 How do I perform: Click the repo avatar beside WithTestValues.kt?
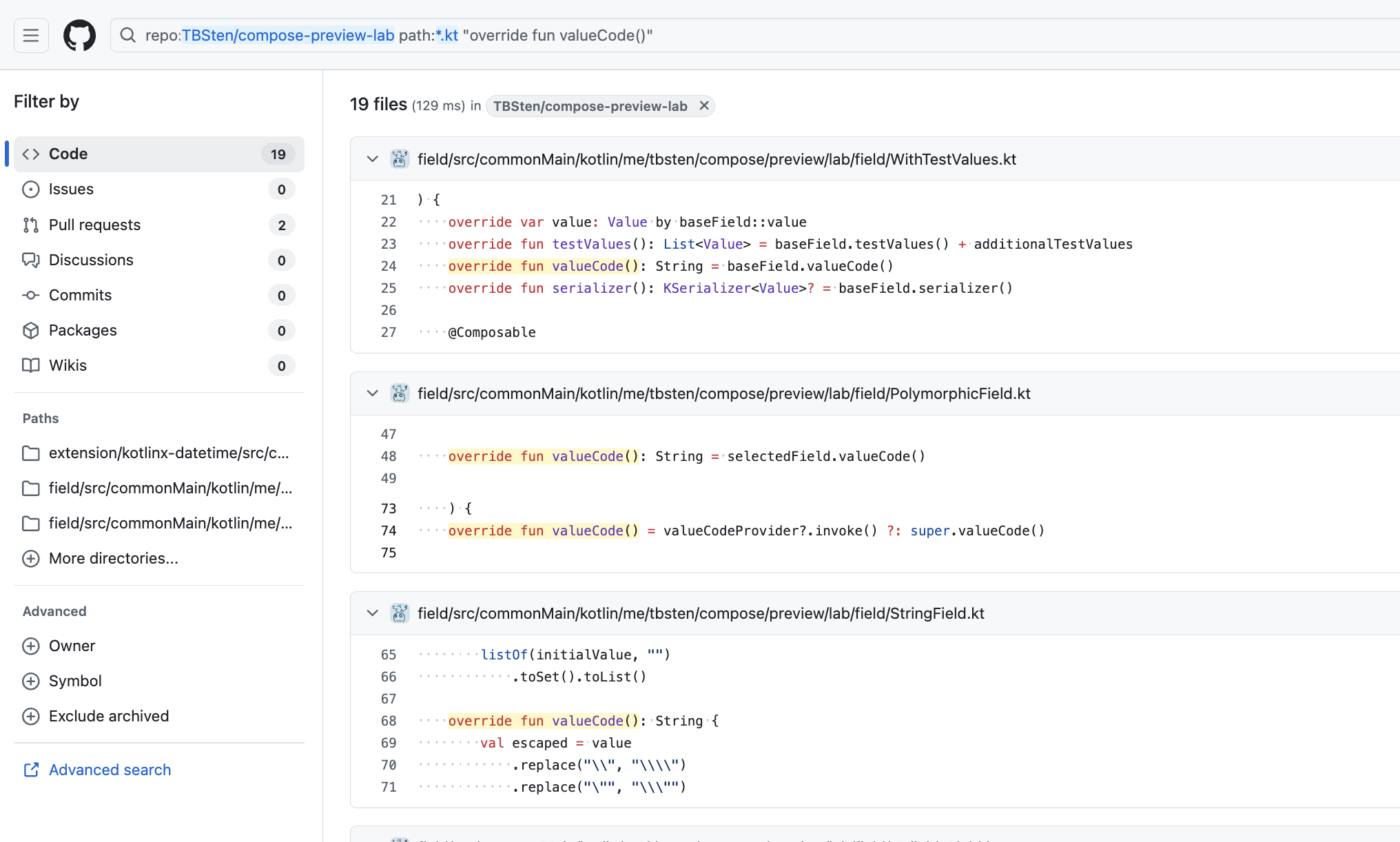[400, 159]
